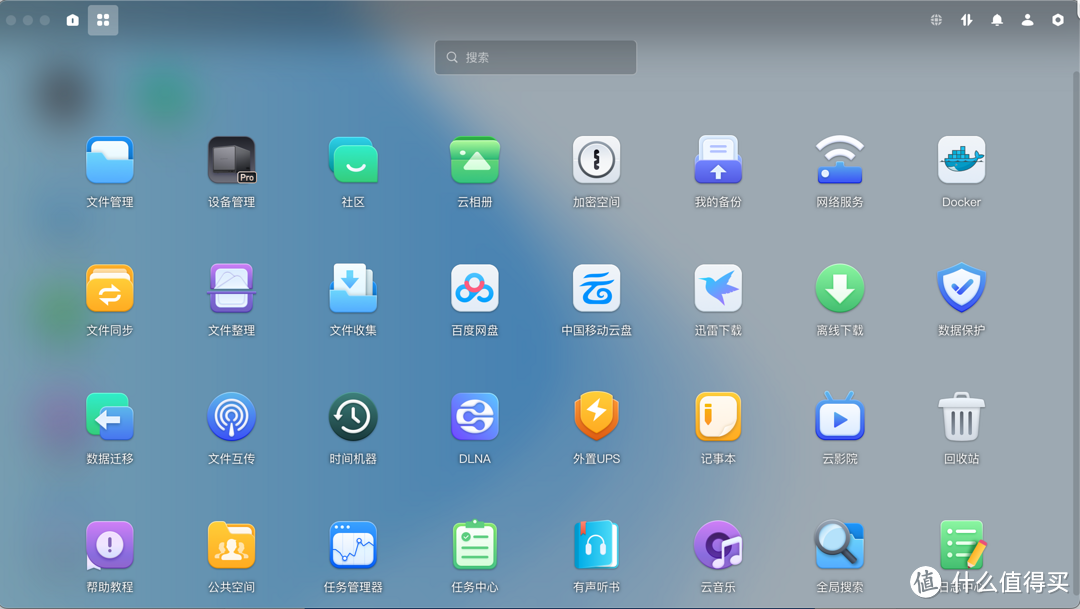Go to the home desktop view
1080x609 pixels.
pos(72,20)
